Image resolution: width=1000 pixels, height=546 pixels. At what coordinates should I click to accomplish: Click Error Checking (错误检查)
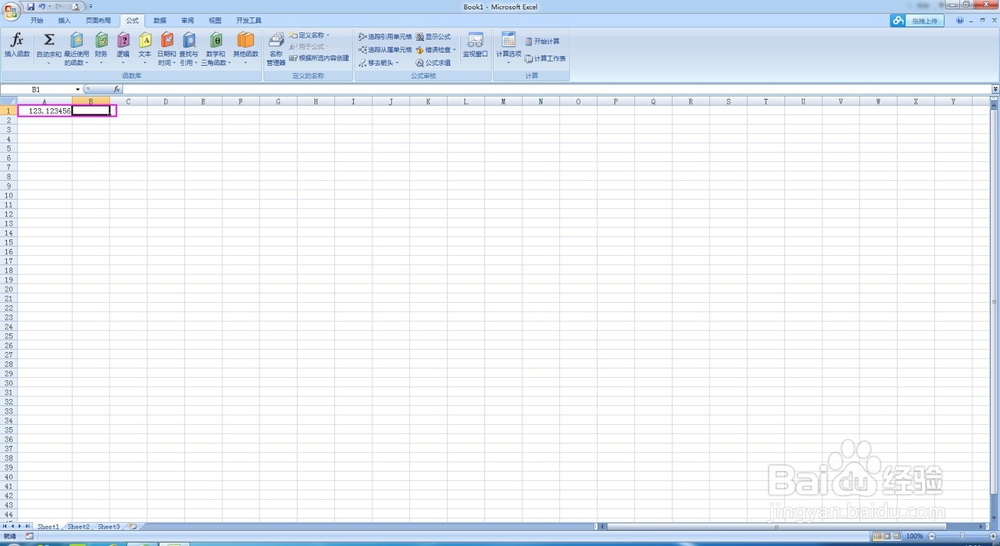pyautogui.click(x=433, y=50)
